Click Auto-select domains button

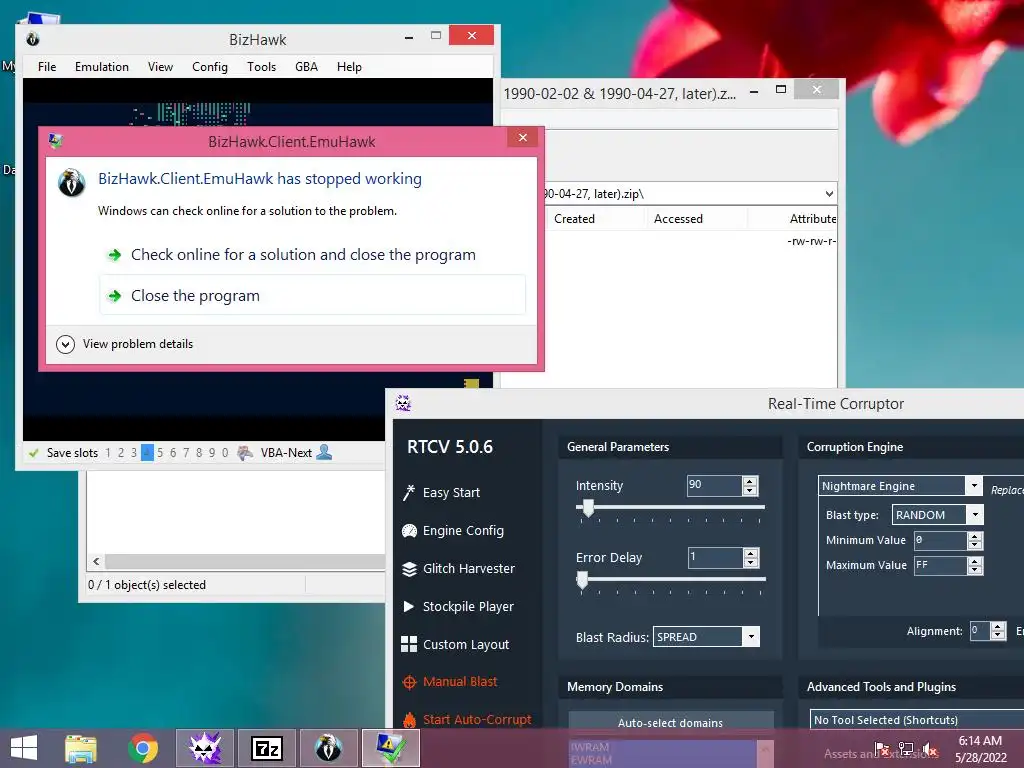click(671, 722)
